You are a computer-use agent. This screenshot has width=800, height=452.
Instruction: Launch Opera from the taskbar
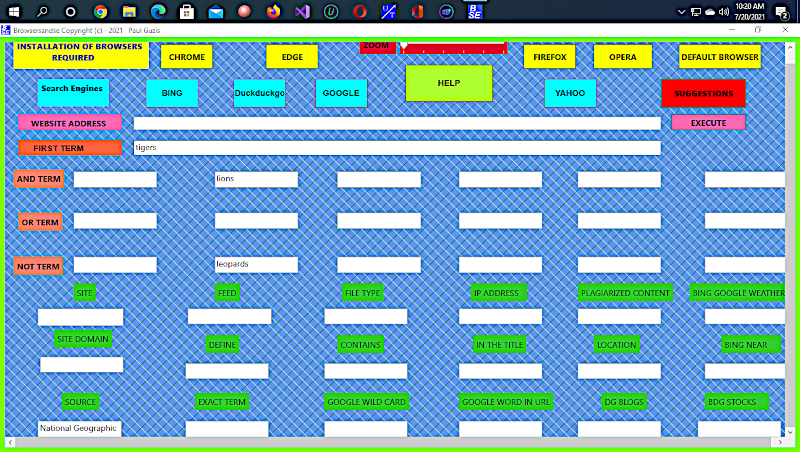[360, 11]
